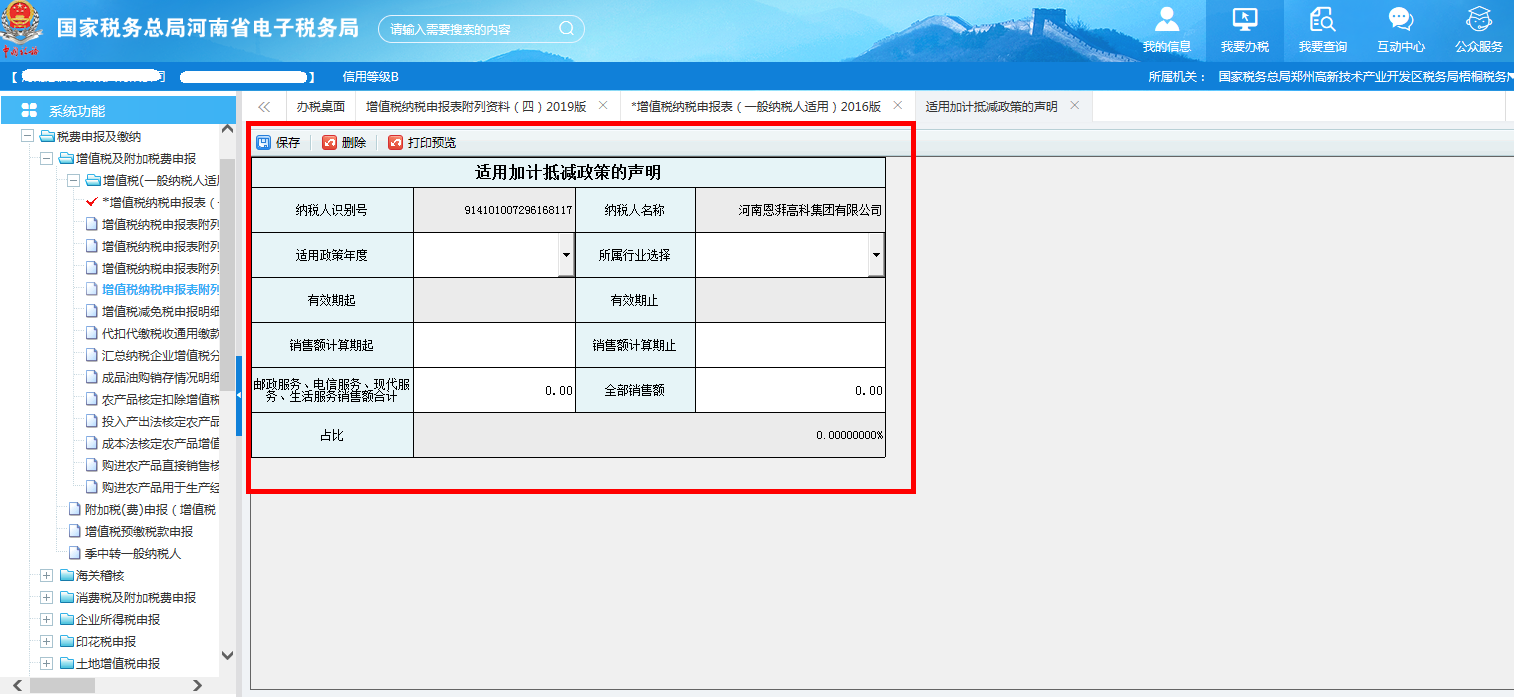
Task: Collapse the 增值税及附加税费申报 folder
Action: click(46, 158)
